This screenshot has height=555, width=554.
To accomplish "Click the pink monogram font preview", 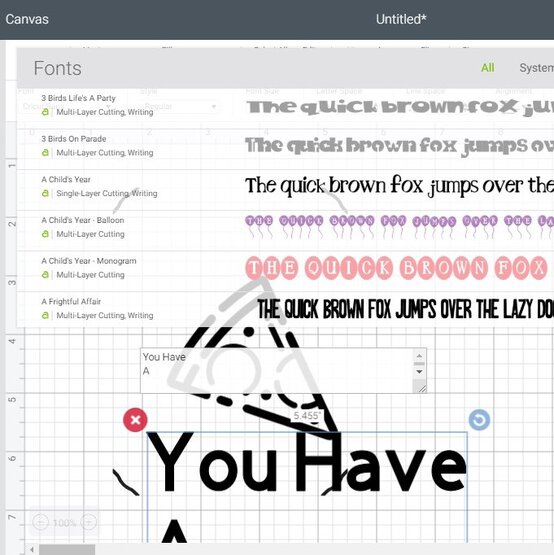I will coord(396,268).
